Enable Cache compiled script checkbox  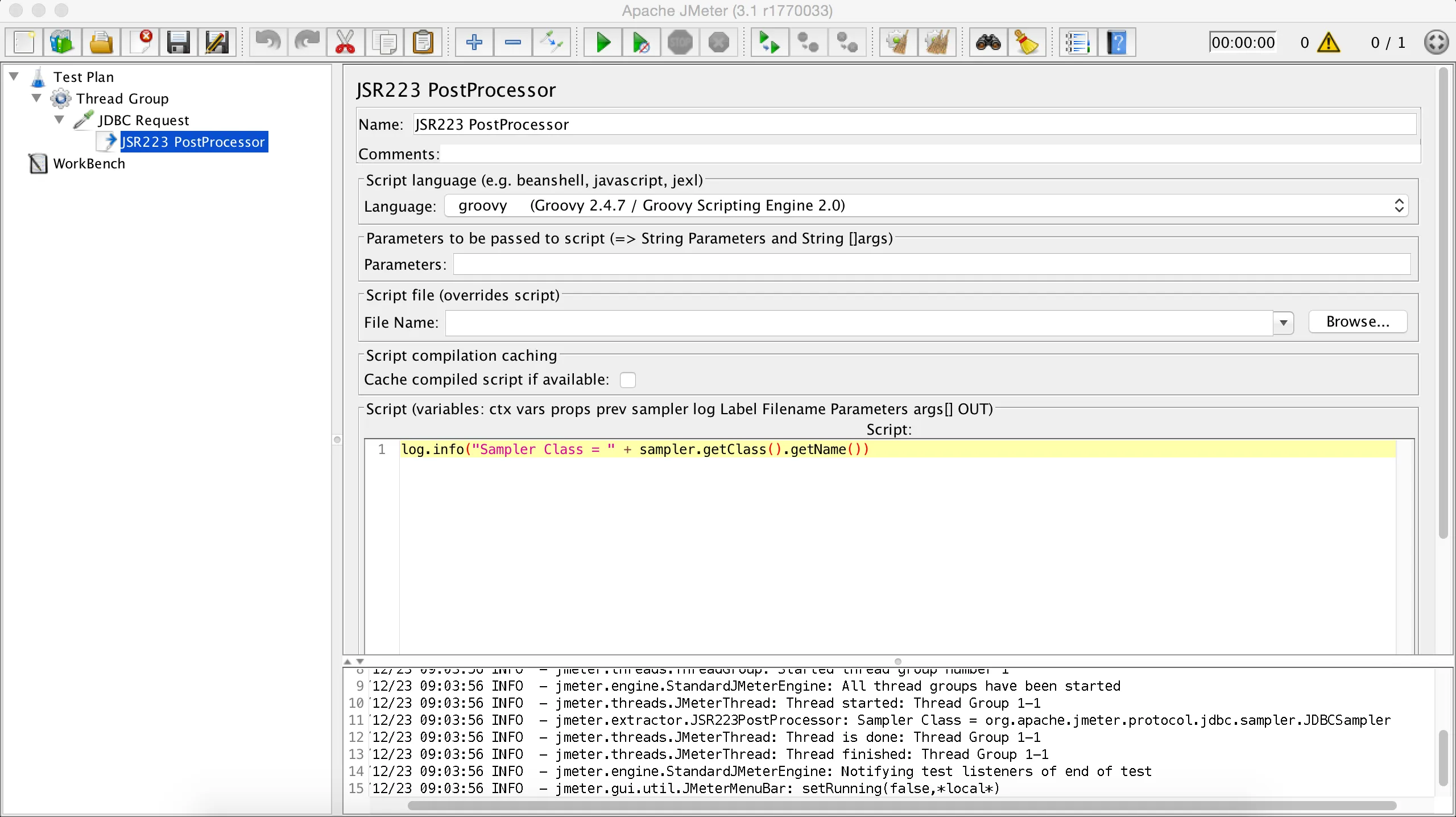tap(628, 379)
